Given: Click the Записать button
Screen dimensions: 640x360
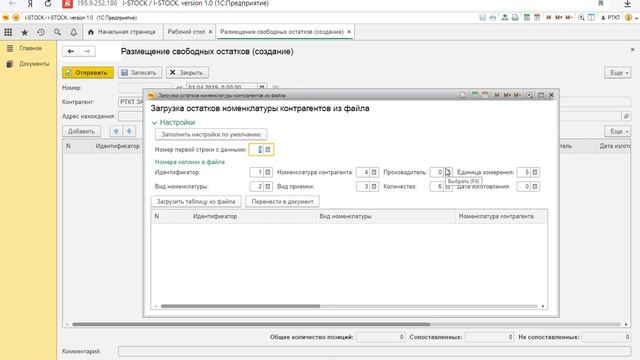Looking at the screenshot, I should point(140,73).
